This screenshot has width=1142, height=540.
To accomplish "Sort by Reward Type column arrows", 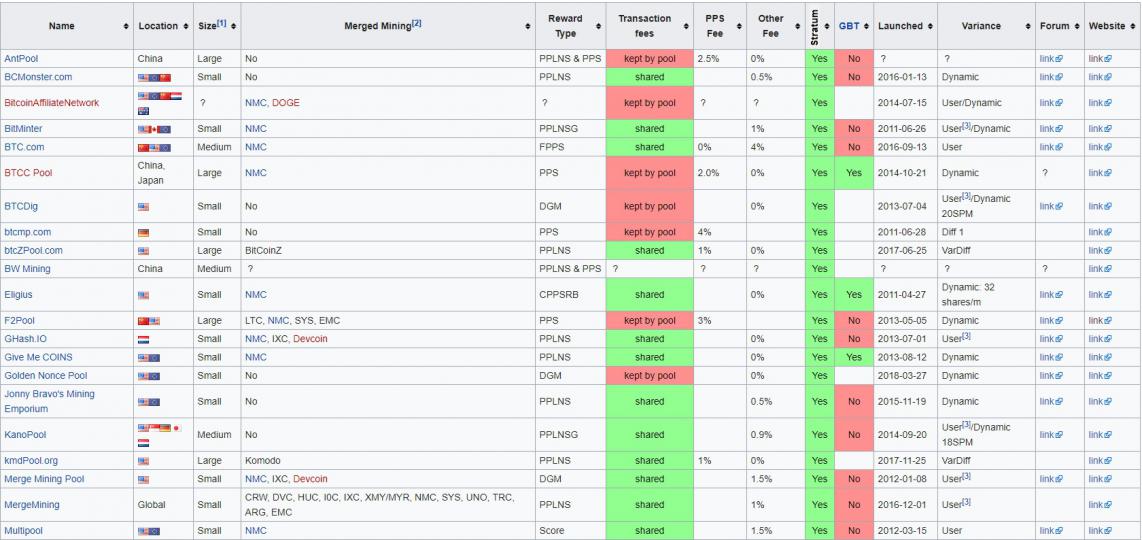I will [x=598, y=26].
